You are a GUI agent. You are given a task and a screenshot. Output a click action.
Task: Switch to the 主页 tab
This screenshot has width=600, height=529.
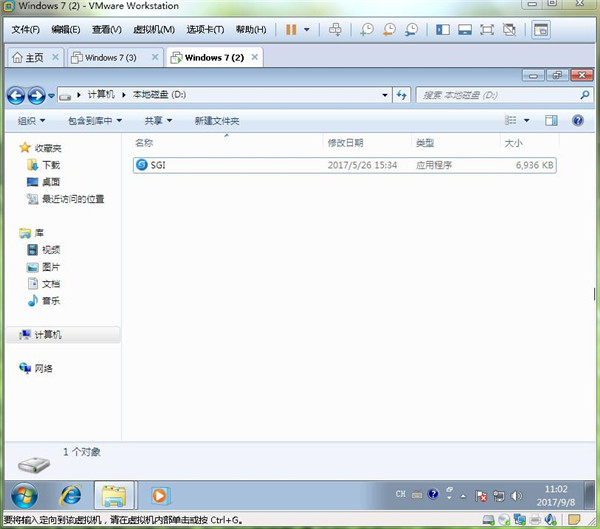pos(28,57)
